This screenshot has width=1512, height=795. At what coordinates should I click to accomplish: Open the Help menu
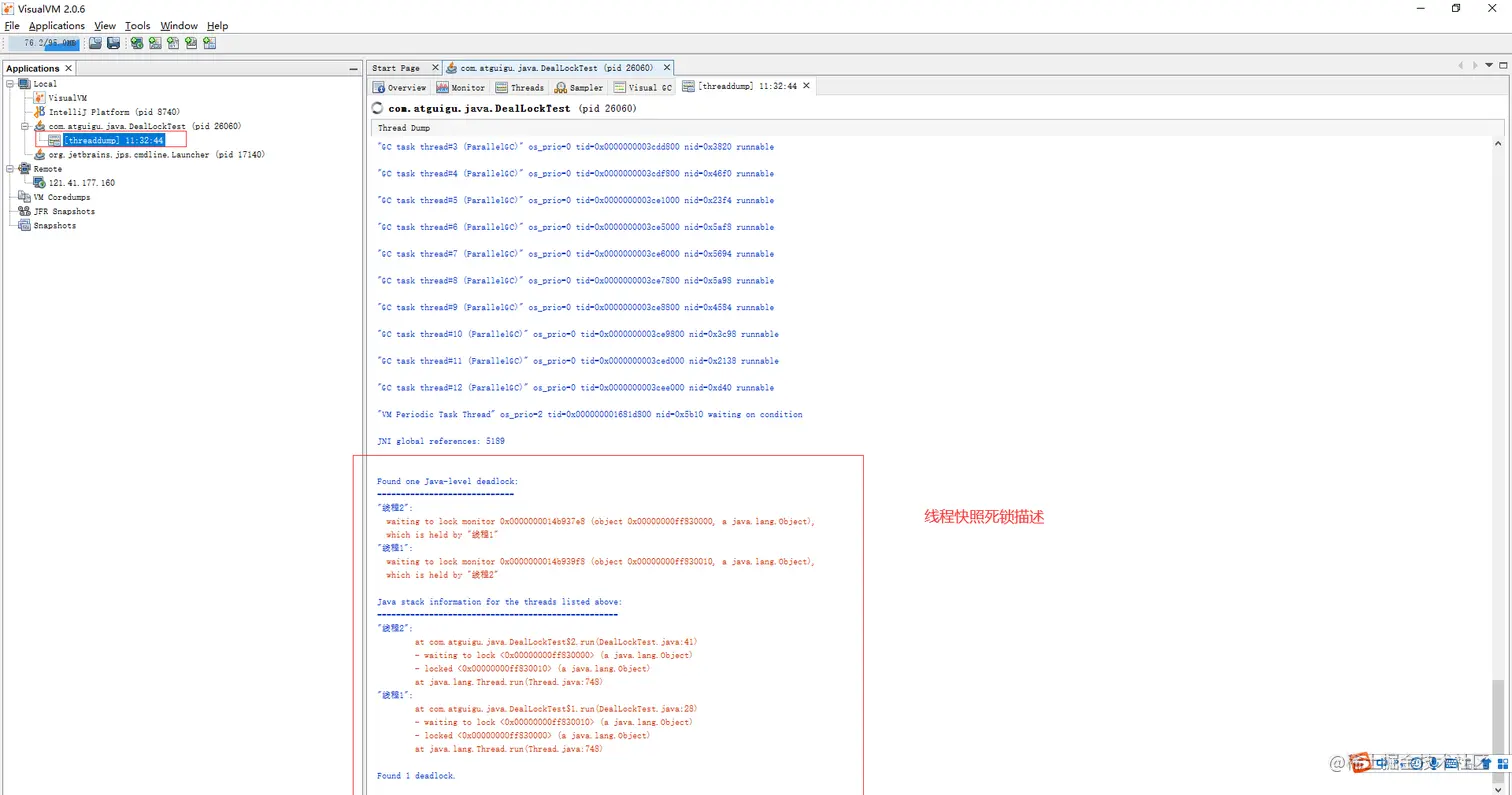coord(217,25)
